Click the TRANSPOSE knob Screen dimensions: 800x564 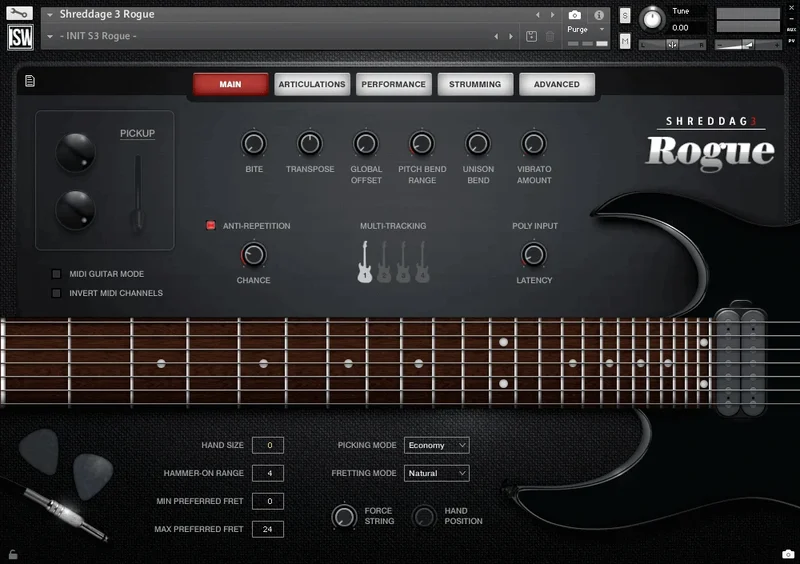[x=310, y=143]
